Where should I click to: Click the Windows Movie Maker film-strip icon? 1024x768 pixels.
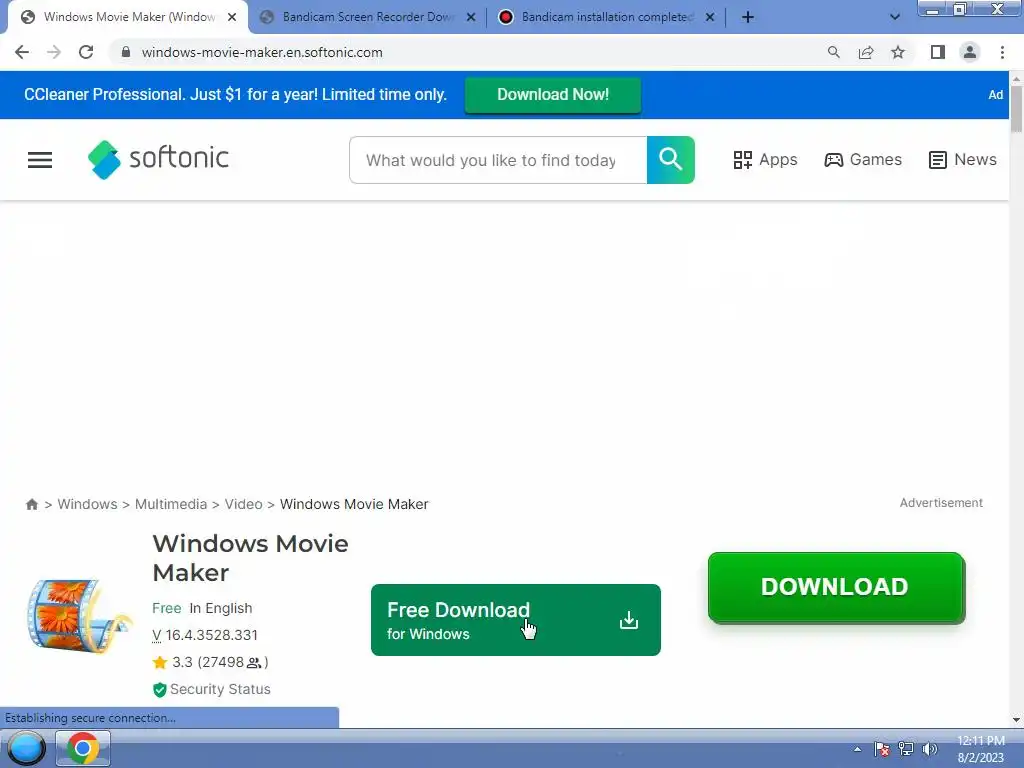tap(78, 616)
